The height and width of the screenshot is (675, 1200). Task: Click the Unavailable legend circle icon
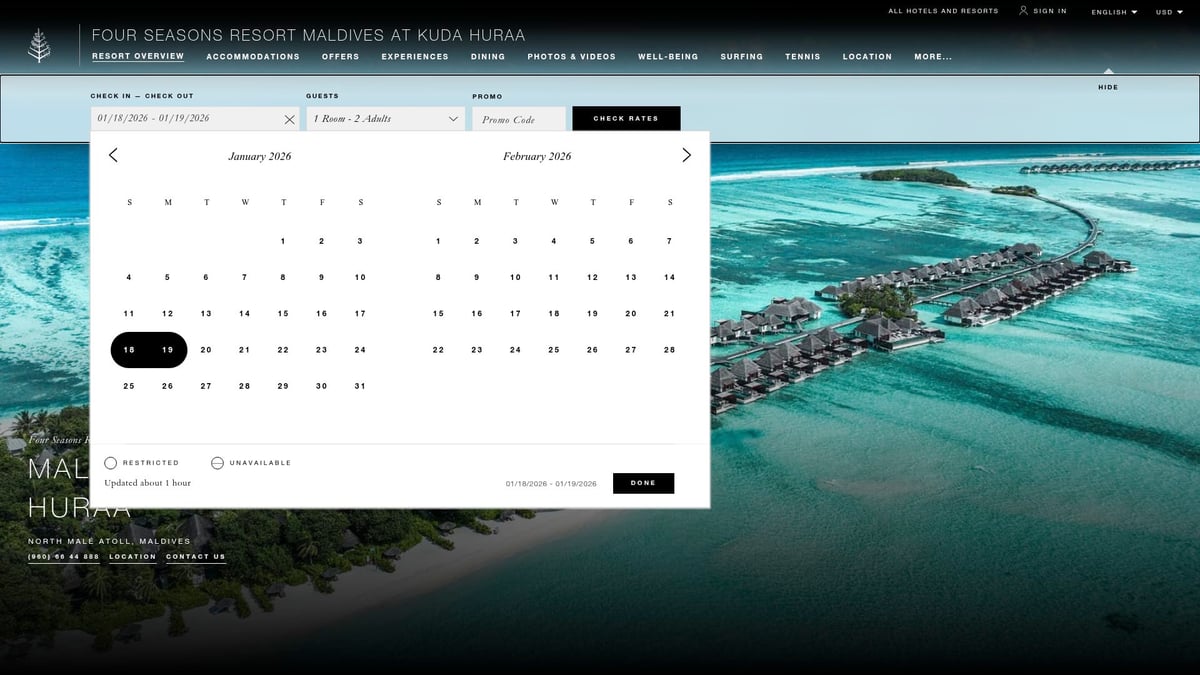pyautogui.click(x=217, y=462)
